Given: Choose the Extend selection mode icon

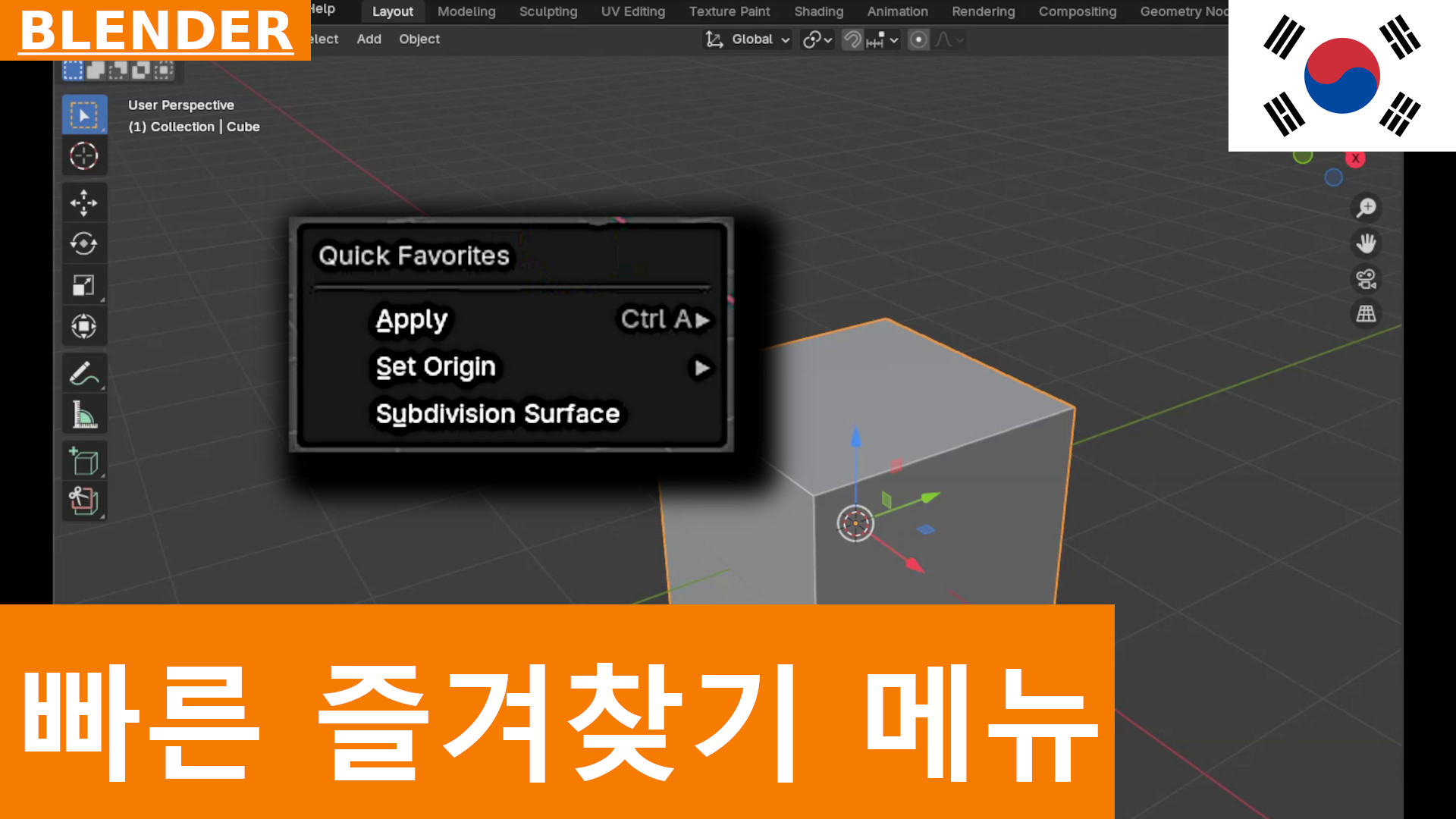Looking at the screenshot, I should 96,71.
